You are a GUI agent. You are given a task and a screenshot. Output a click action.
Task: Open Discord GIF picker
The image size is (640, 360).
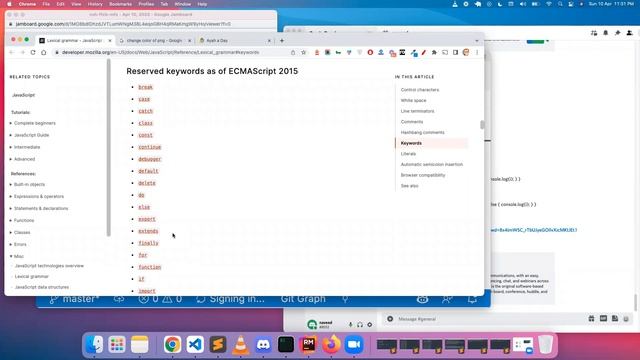603,318
